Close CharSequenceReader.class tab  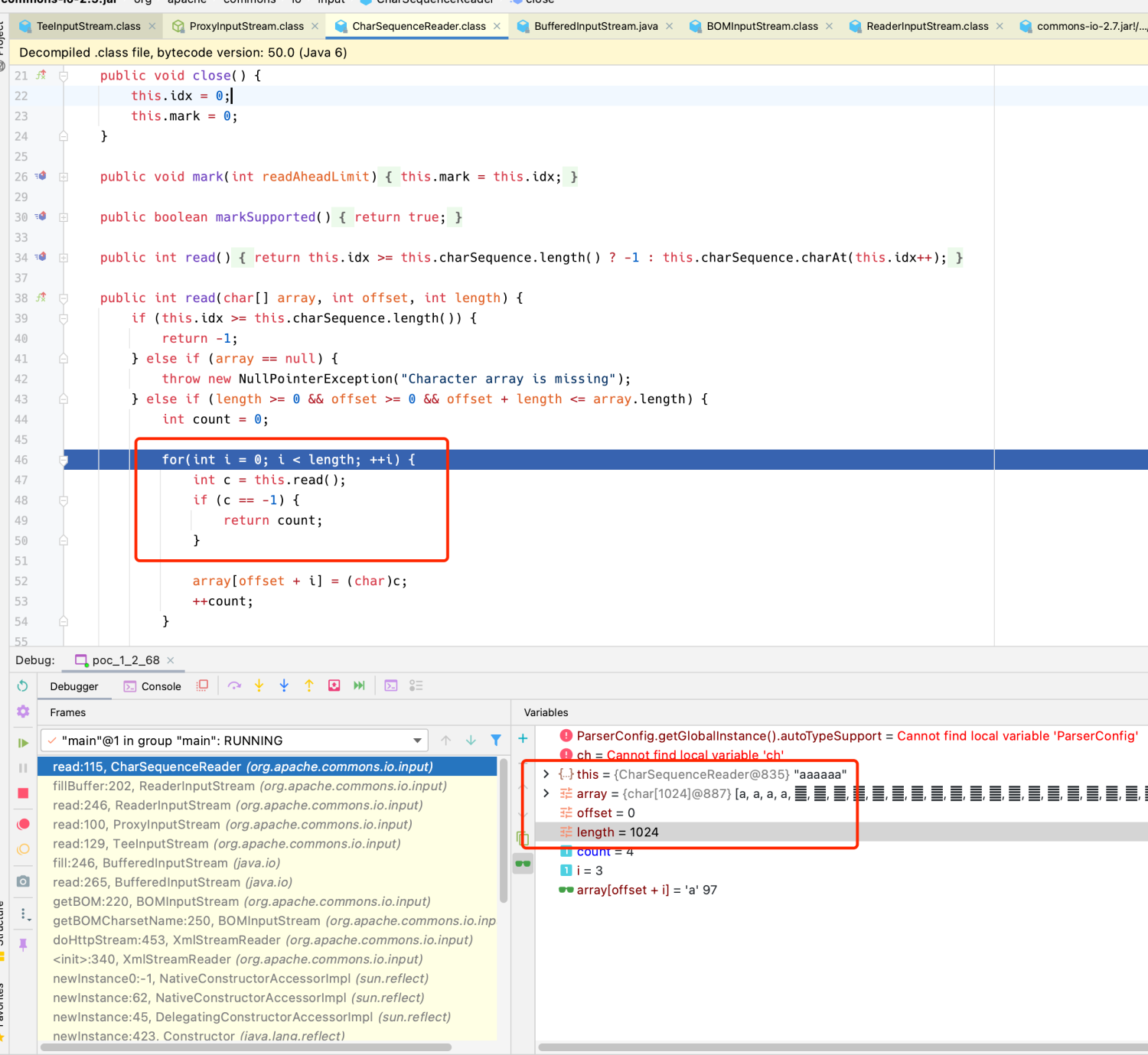(497, 26)
